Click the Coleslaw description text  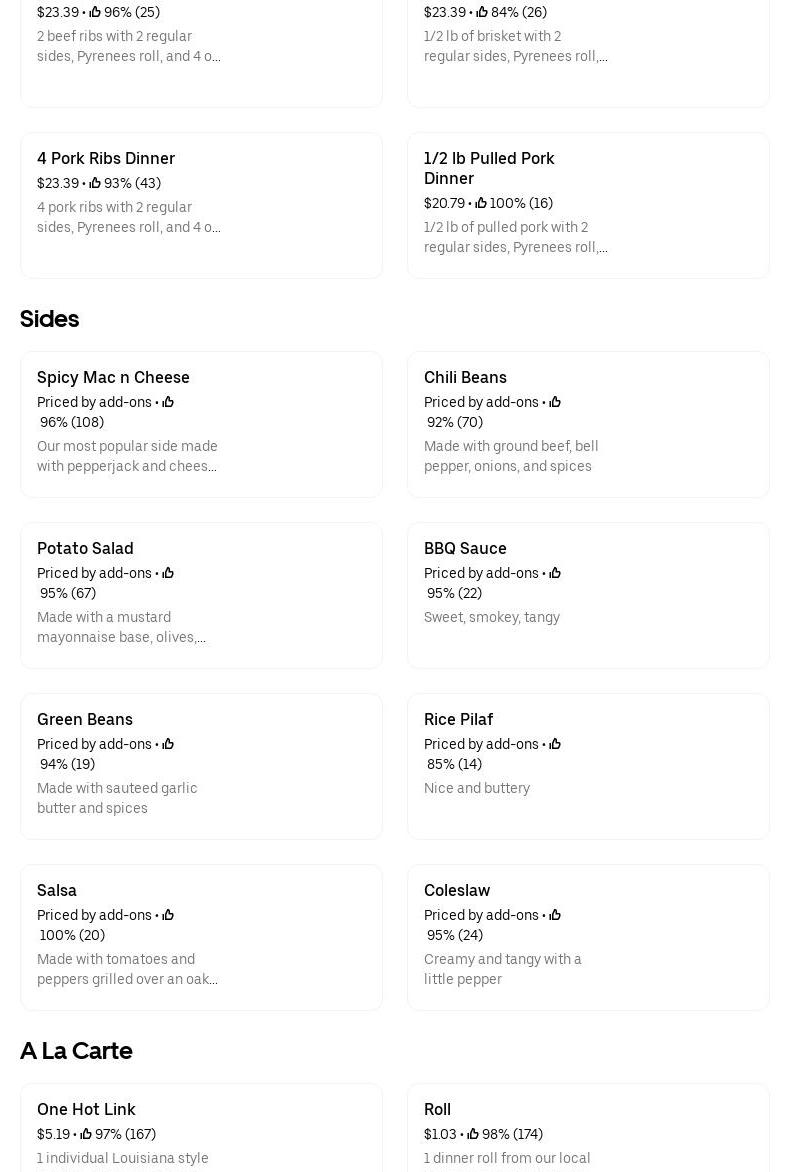point(502,969)
